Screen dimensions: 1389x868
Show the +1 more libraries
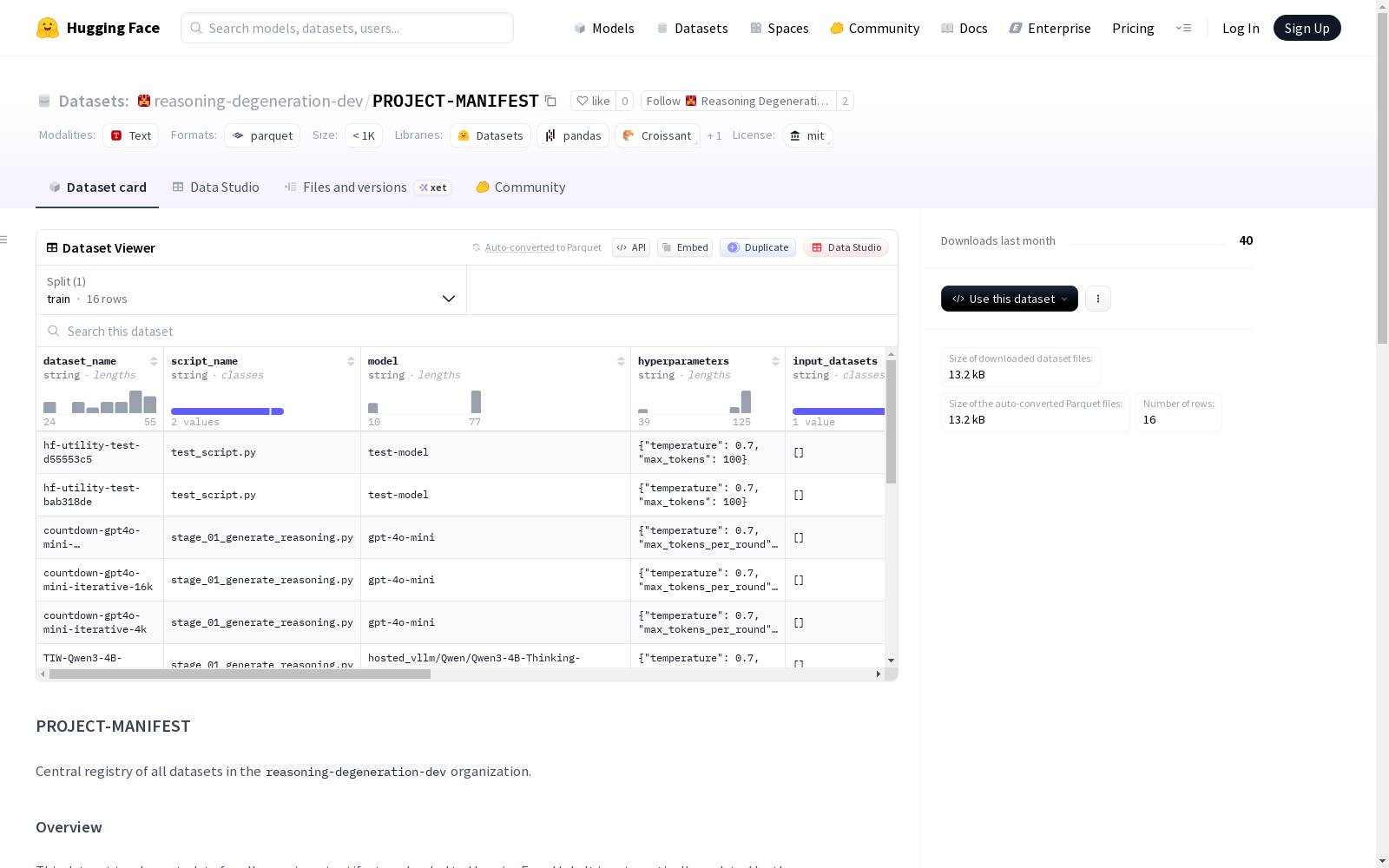click(x=714, y=135)
